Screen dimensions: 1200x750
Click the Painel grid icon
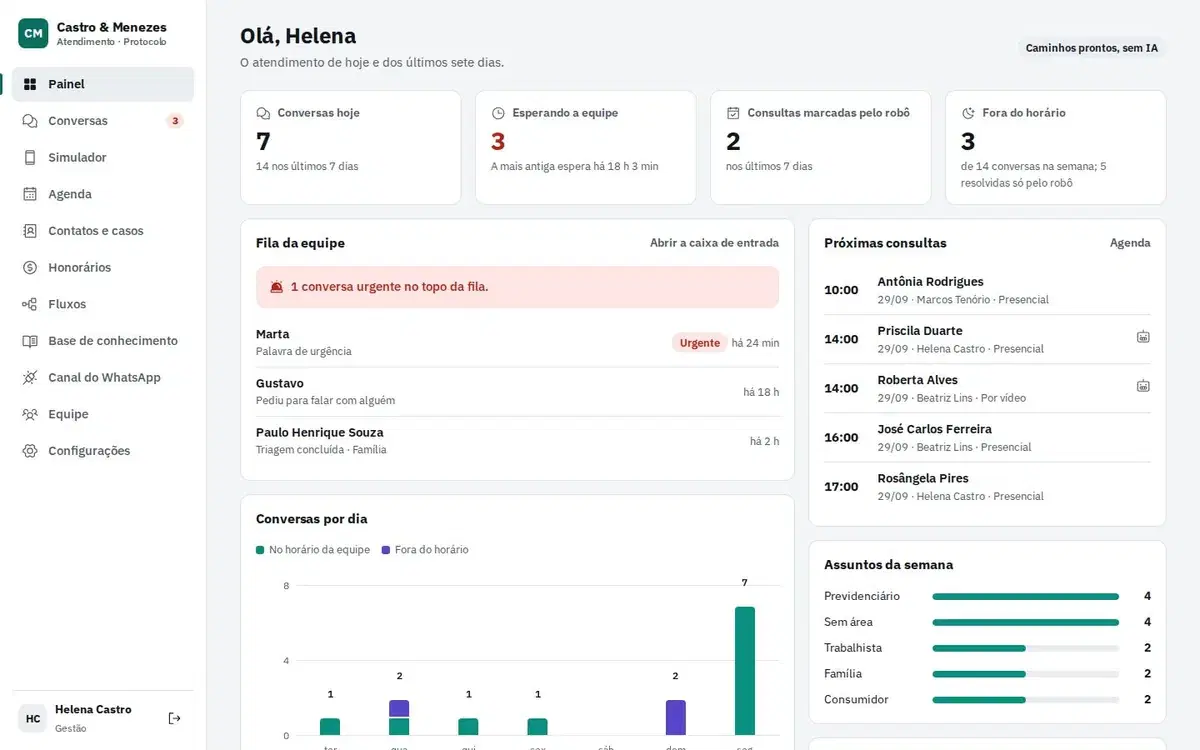[30, 84]
